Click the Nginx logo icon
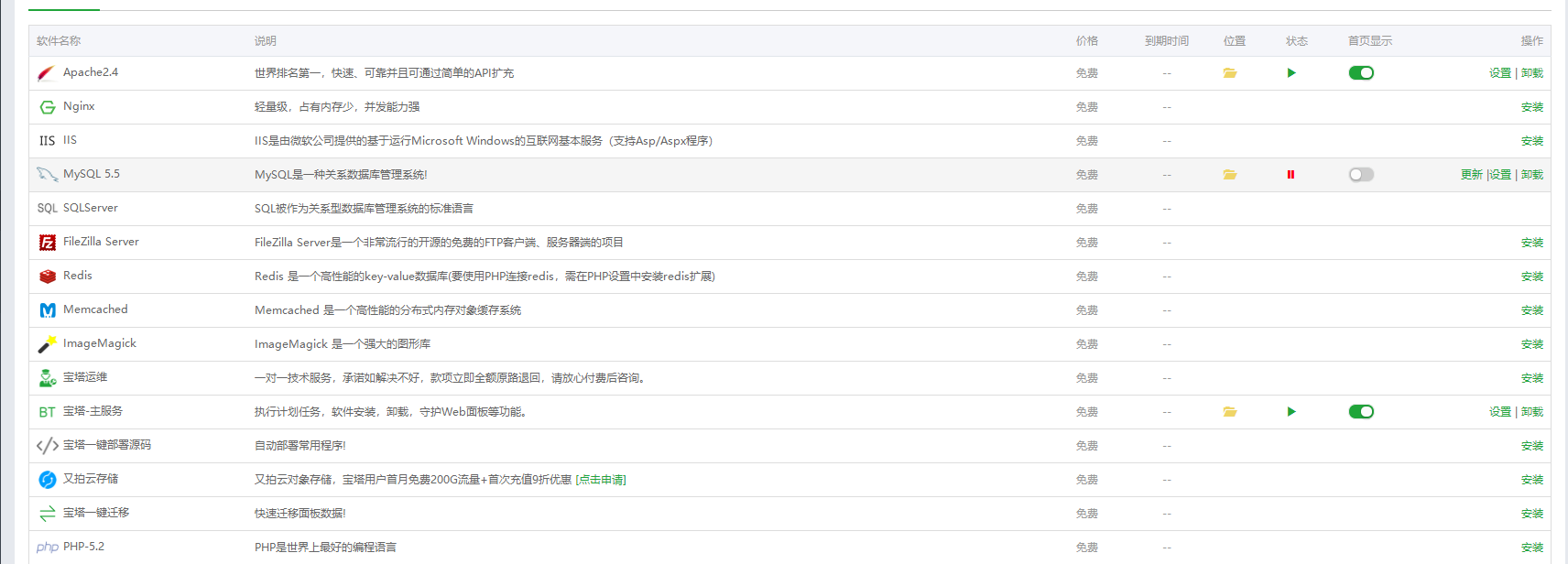This screenshot has height=564, width=1568. pyautogui.click(x=47, y=107)
